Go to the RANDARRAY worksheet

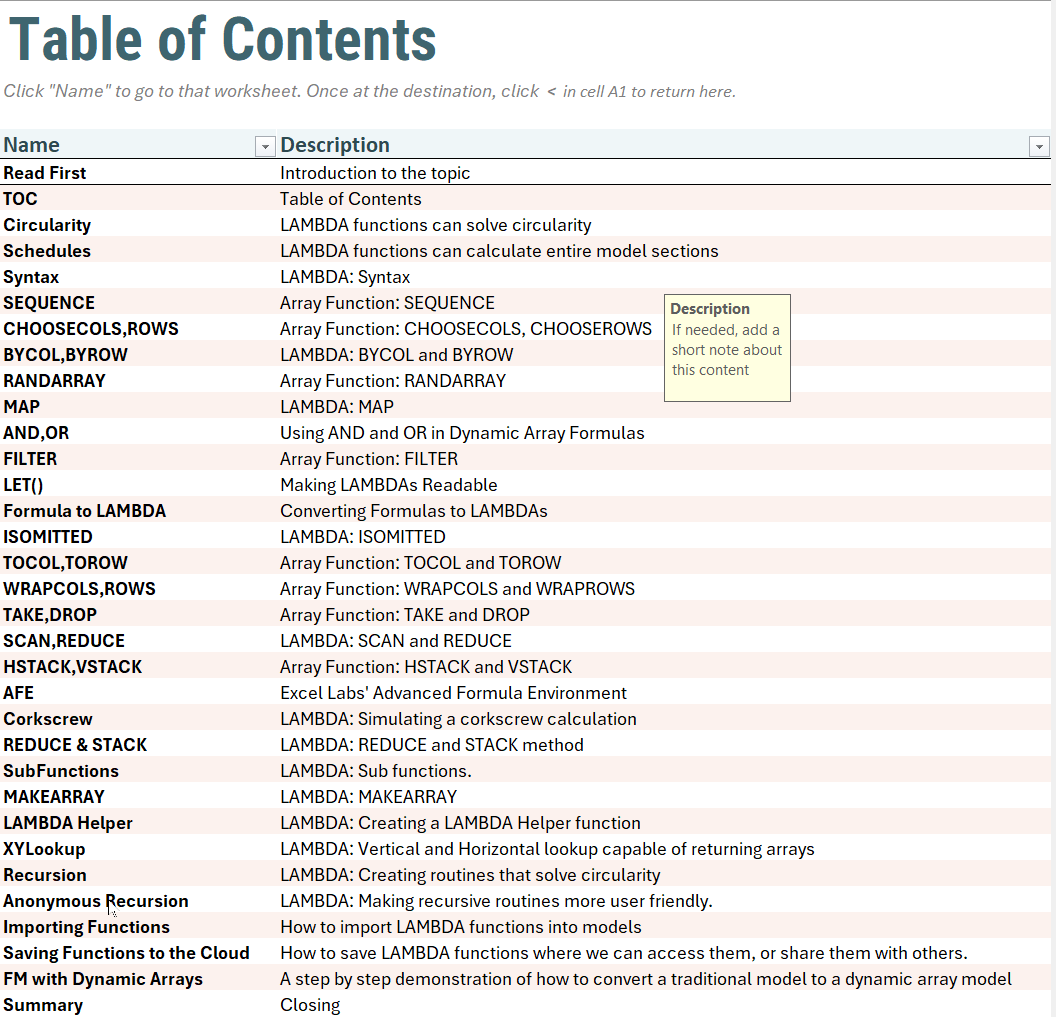pyautogui.click(x=55, y=381)
